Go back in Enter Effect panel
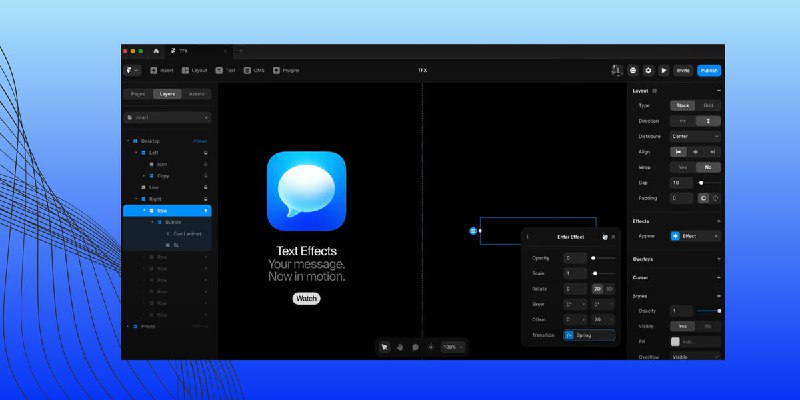 [x=528, y=237]
